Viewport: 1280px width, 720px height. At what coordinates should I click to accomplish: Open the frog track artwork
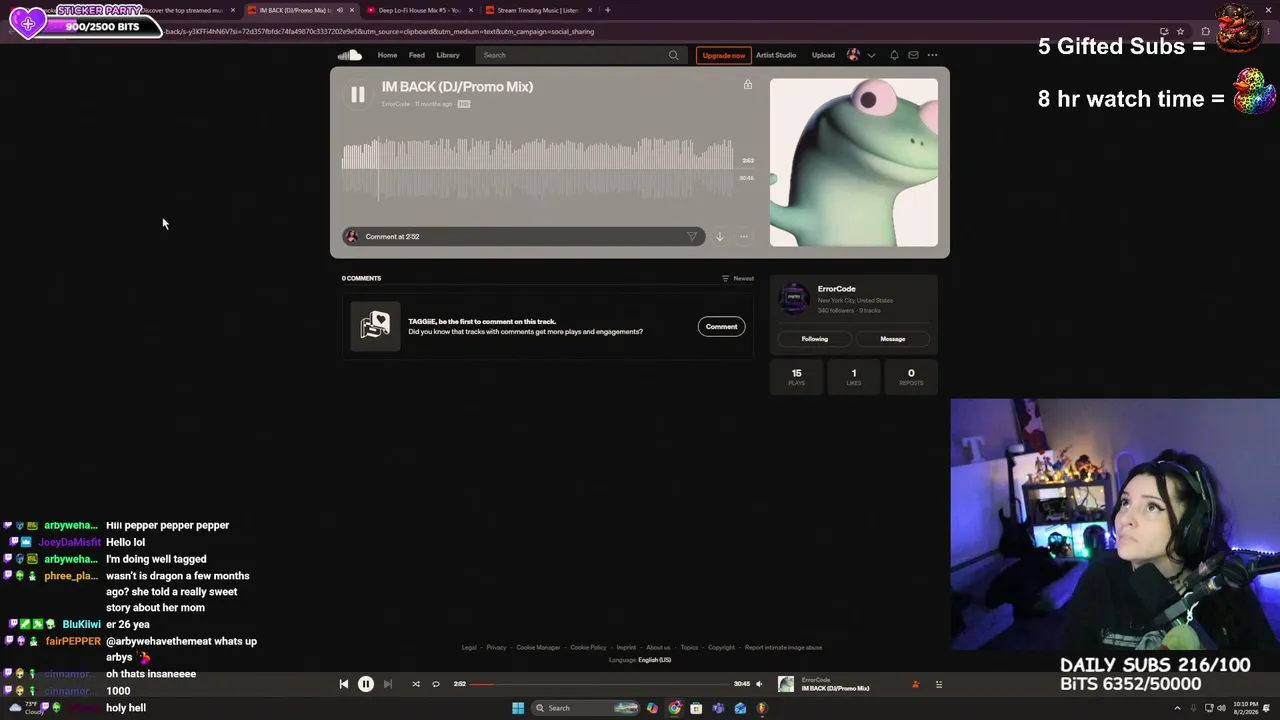(854, 162)
